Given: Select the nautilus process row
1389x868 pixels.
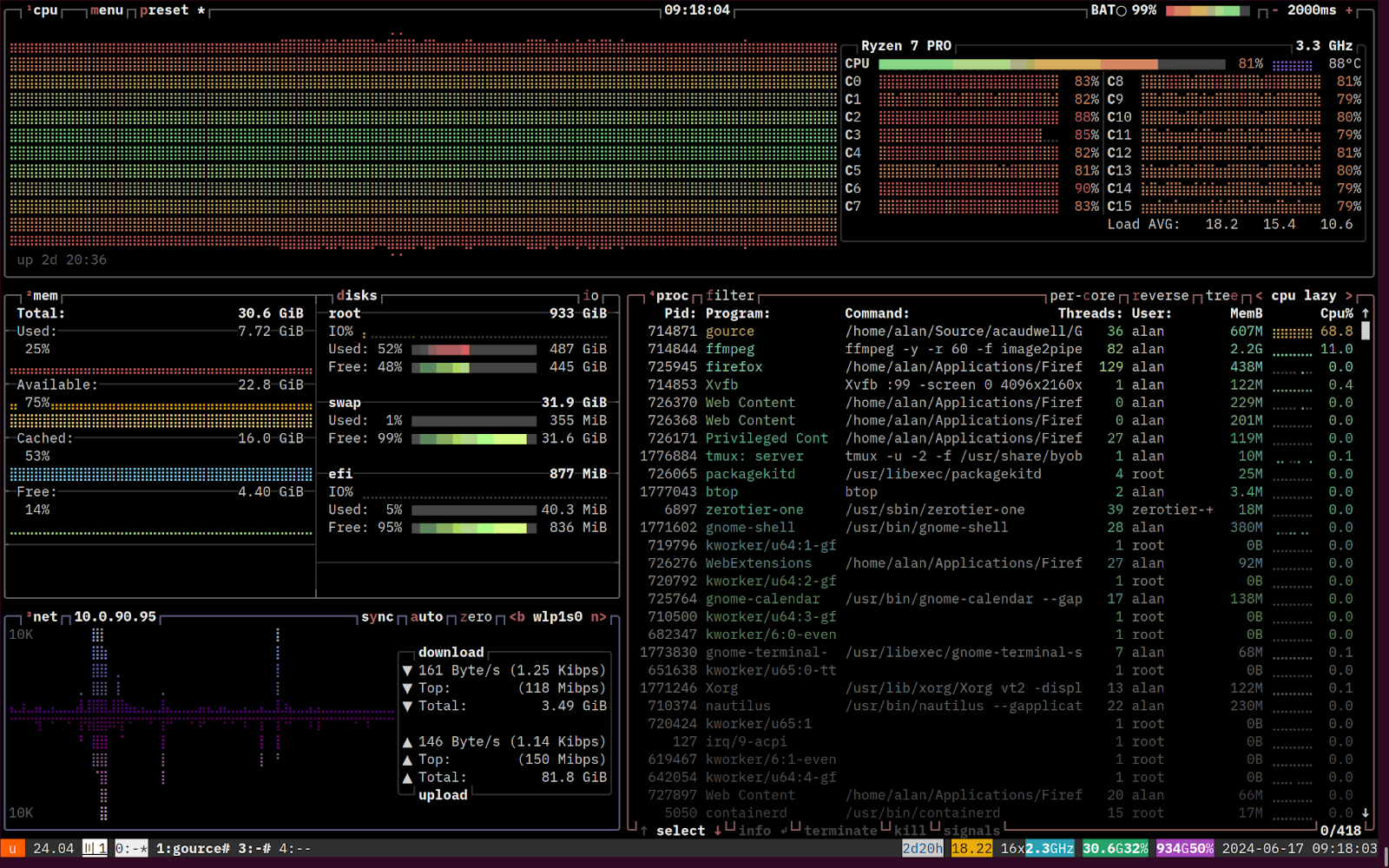Looking at the screenshot, I should pyautogui.click(x=998, y=706).
